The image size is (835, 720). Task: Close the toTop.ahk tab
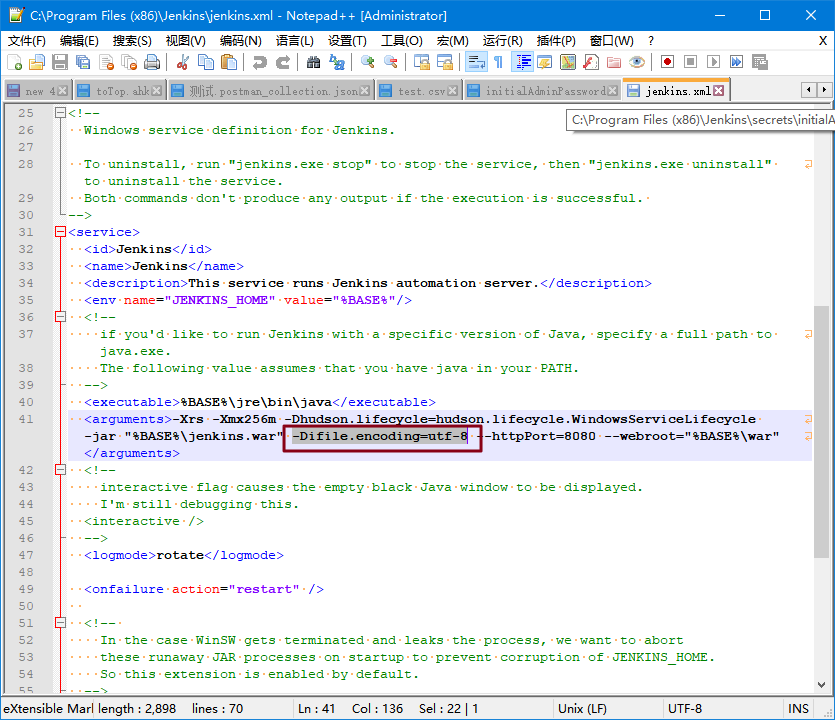156,91
